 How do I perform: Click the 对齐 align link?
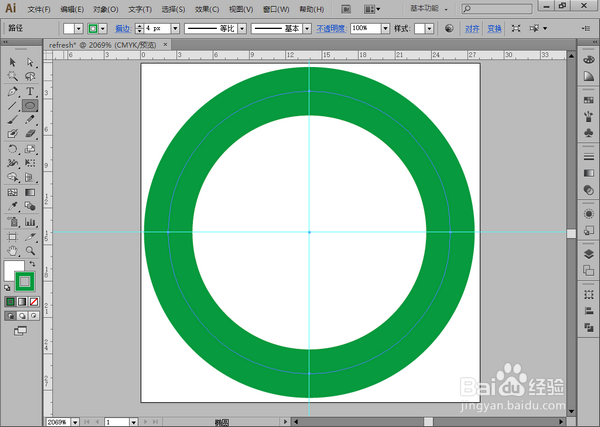pyautogui.click(x=472, y=28)
